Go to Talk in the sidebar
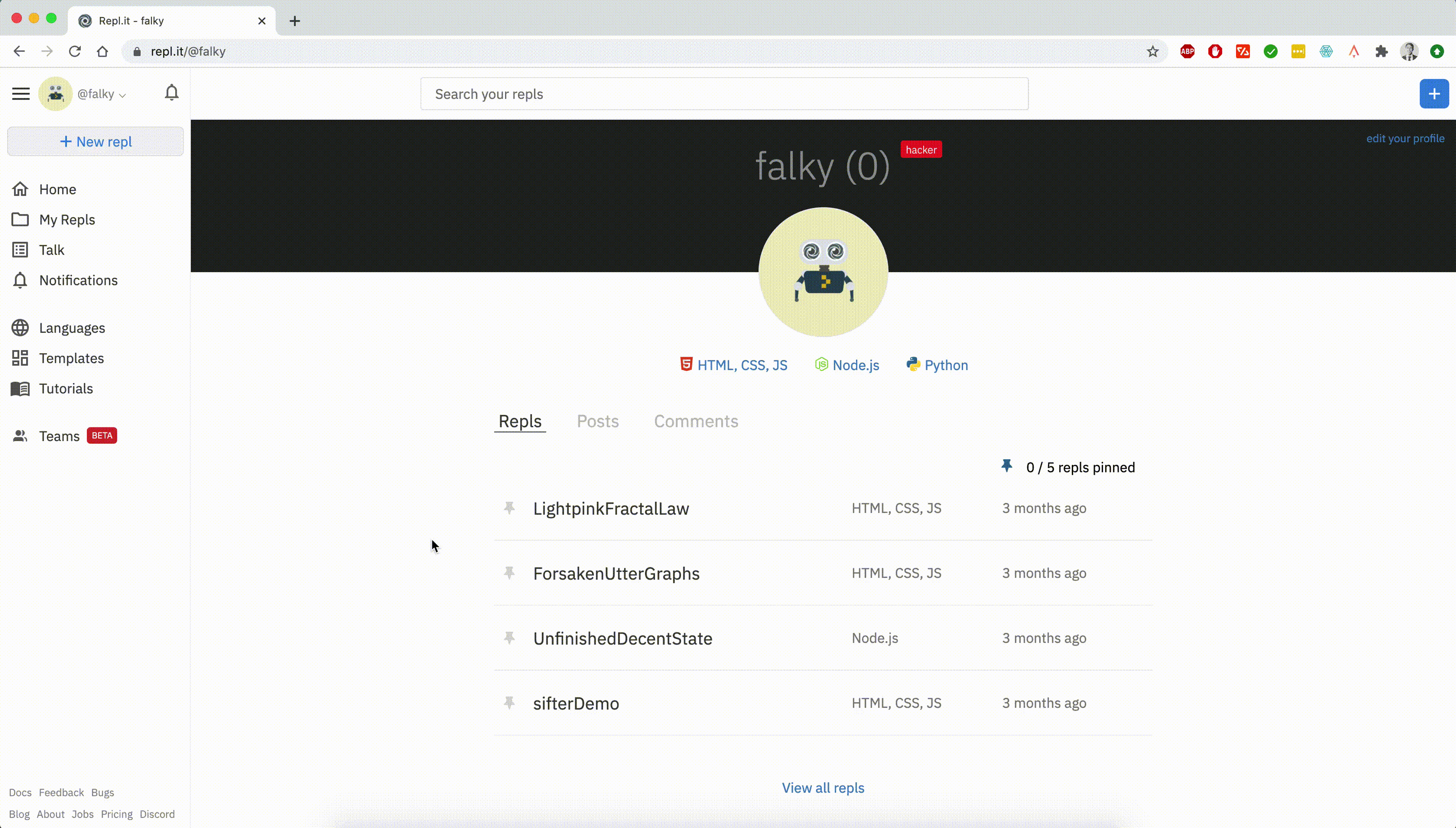Image resolution: width=1456 pixels, height=828 pixels. pos(51,250)
